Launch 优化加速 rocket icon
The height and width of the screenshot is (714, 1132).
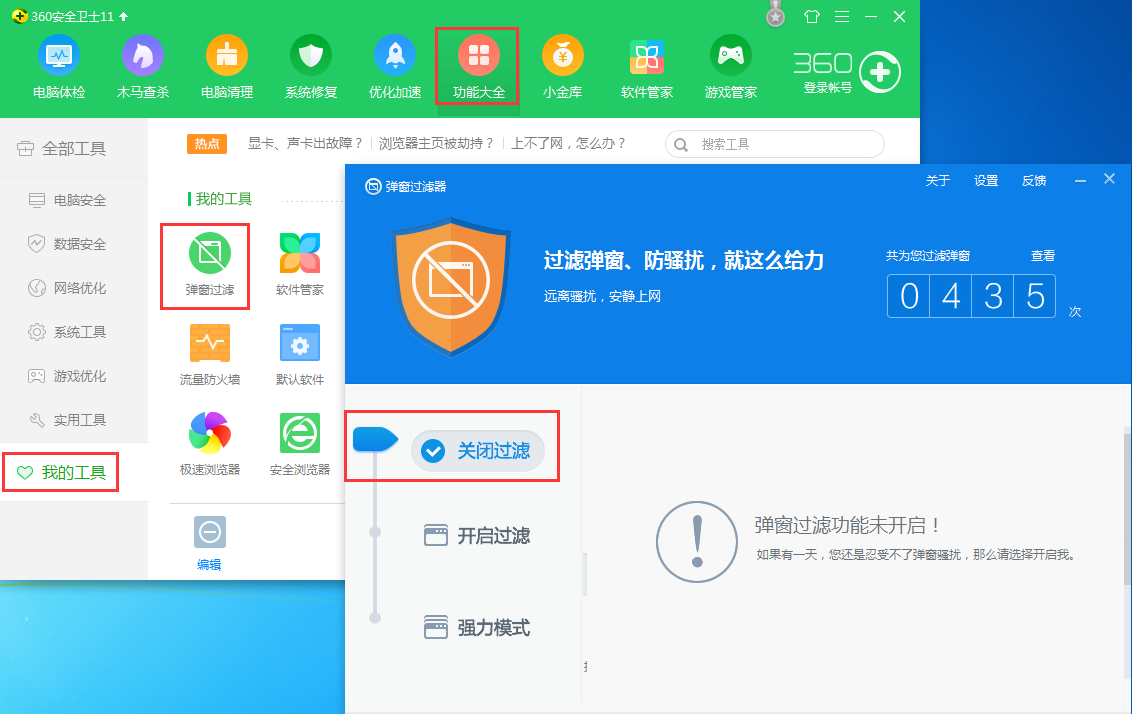tap(395, 56)
